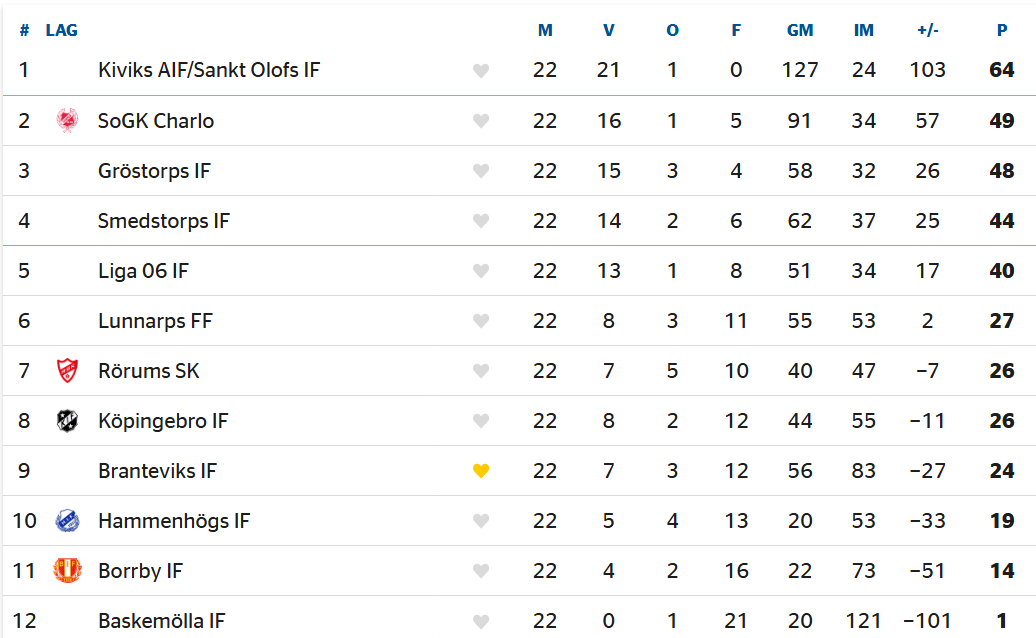Open Branteviks IF team name link

tap(157, 471)
